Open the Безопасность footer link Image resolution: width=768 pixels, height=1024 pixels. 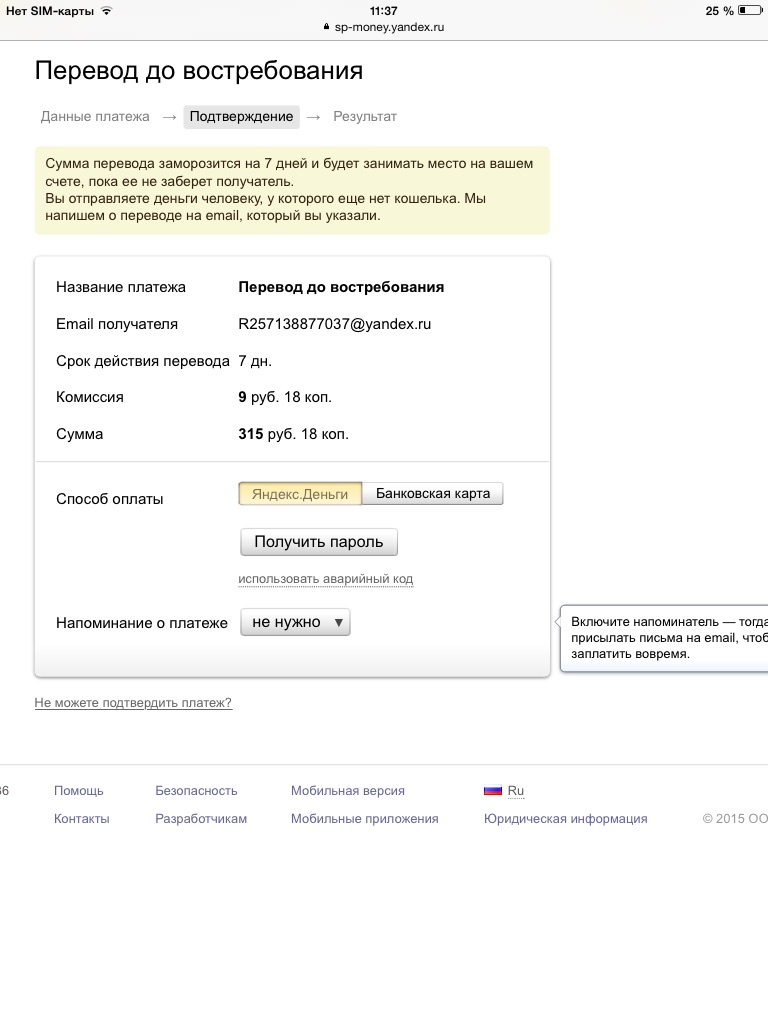pos(196,791)
